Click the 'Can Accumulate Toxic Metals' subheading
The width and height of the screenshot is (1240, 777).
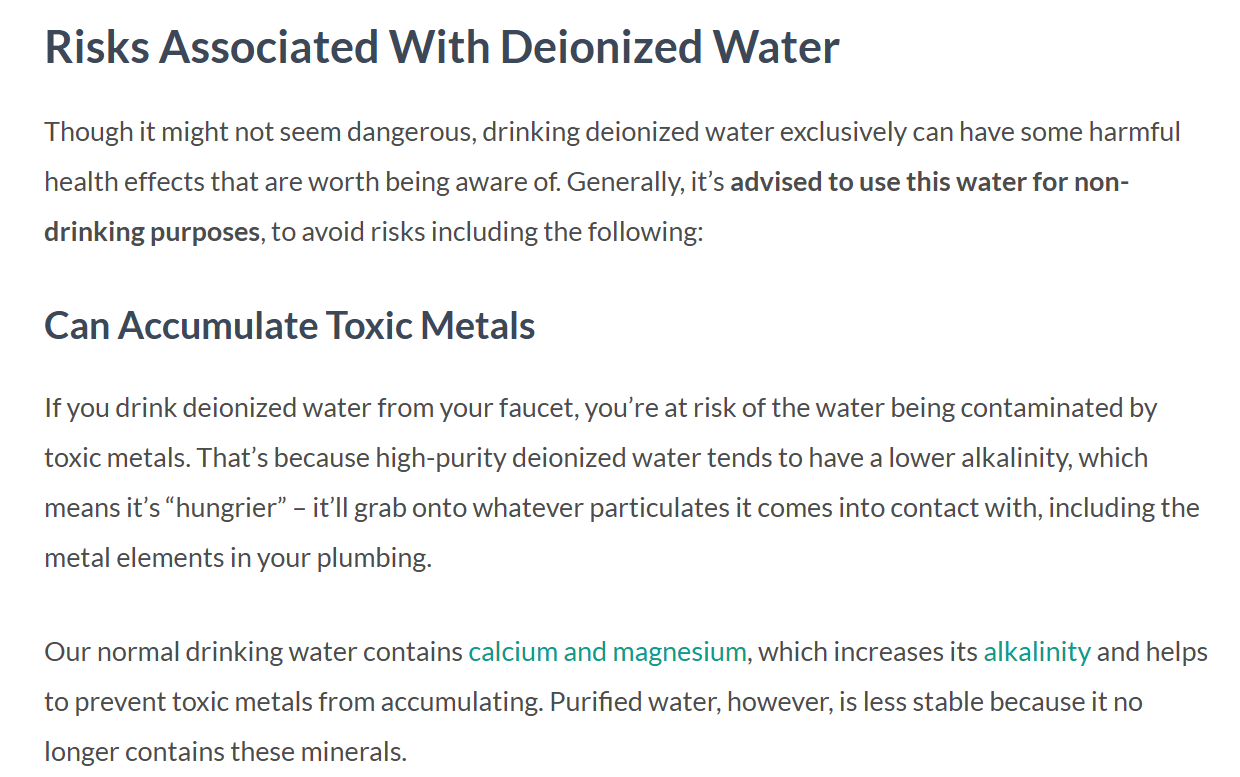290,326
